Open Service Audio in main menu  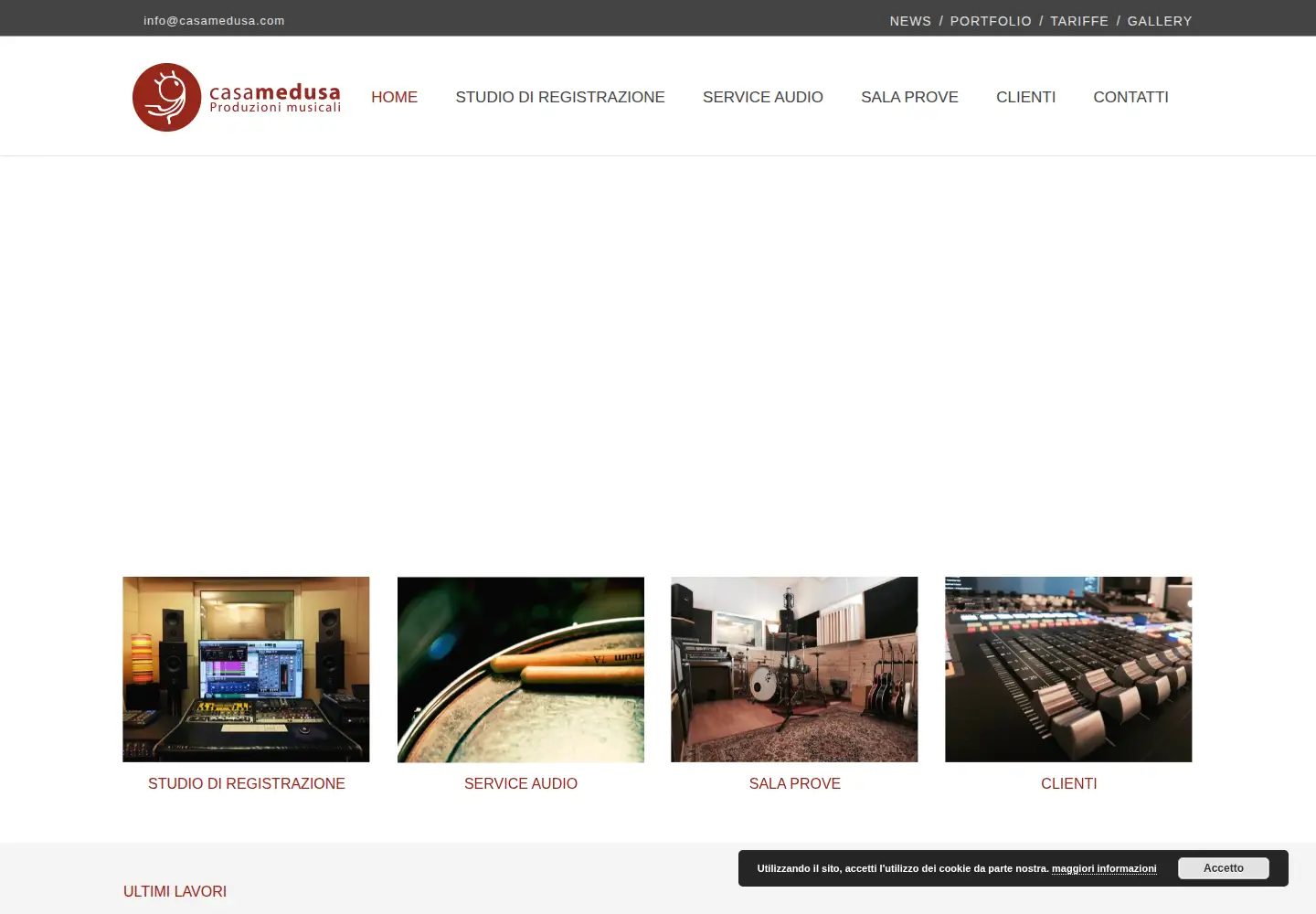(x=763, y=97)
